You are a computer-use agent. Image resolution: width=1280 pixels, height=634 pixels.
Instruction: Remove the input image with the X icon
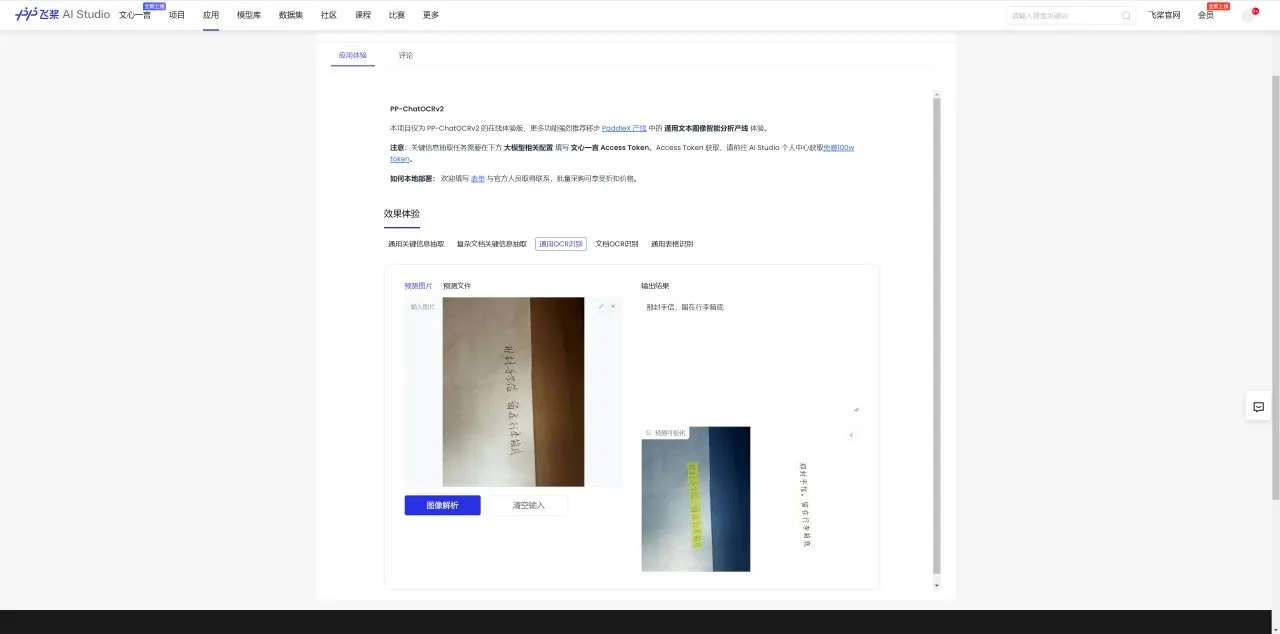click(613, 306)
